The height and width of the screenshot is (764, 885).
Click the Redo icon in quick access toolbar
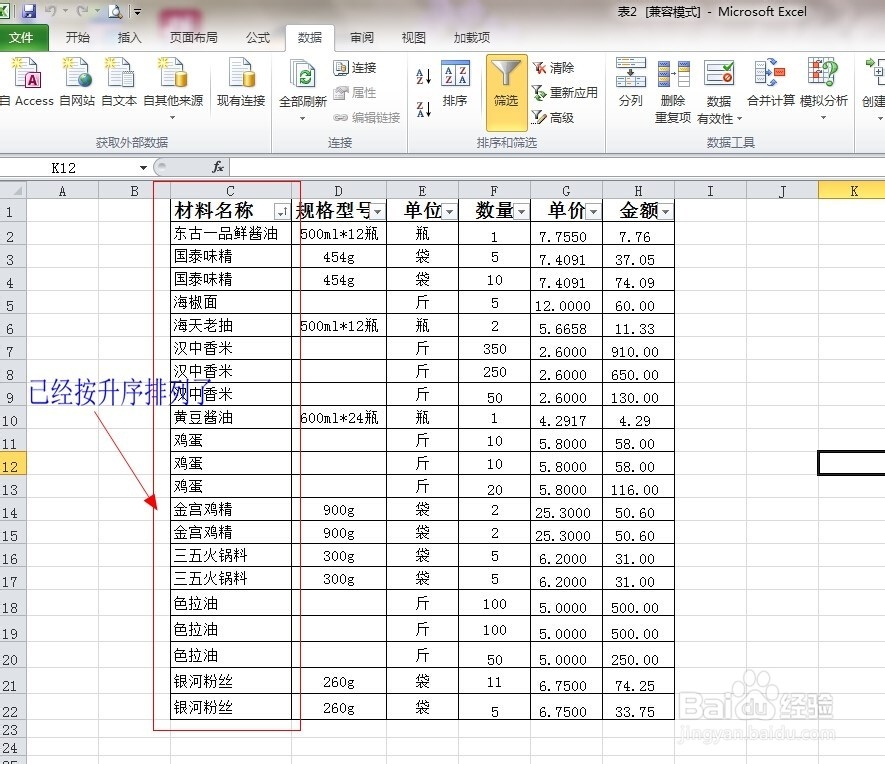click(82, 10)
